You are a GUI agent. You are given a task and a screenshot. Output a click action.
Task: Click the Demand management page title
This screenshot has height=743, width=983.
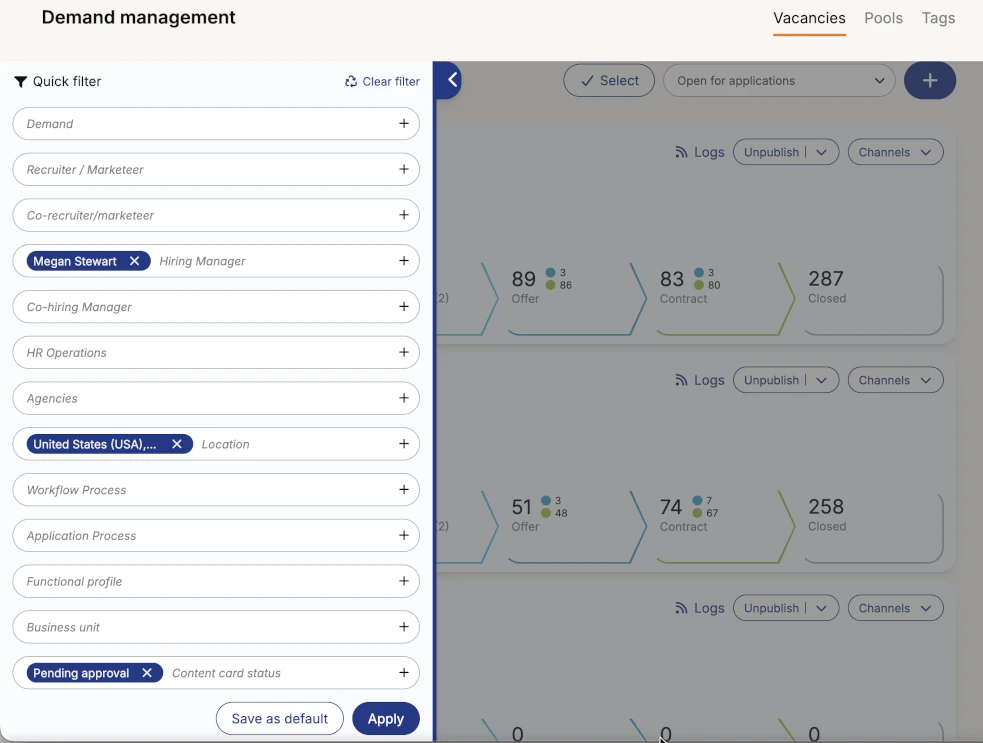(x=139, y=18)
